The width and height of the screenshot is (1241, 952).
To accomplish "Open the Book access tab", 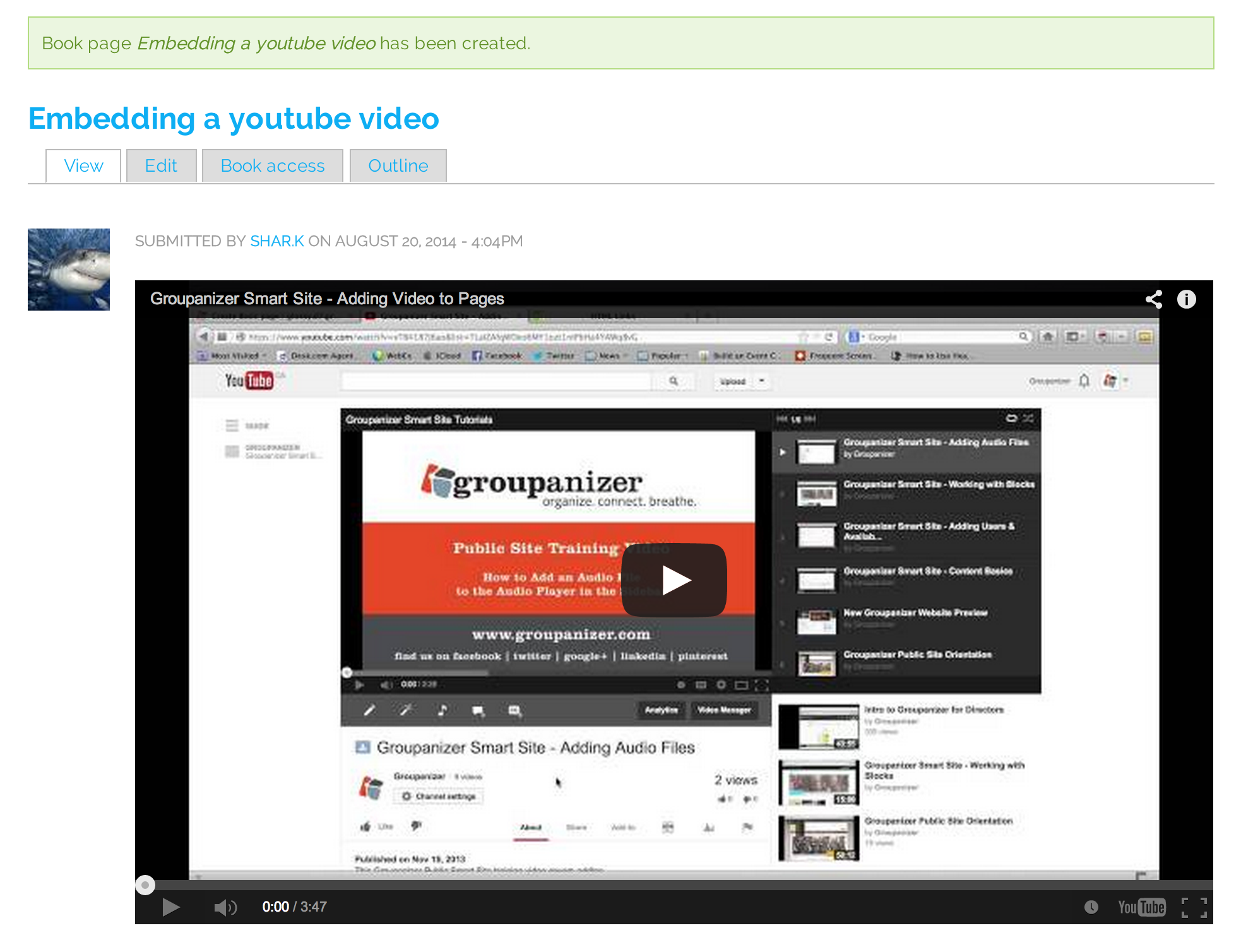I will [273, 166].
